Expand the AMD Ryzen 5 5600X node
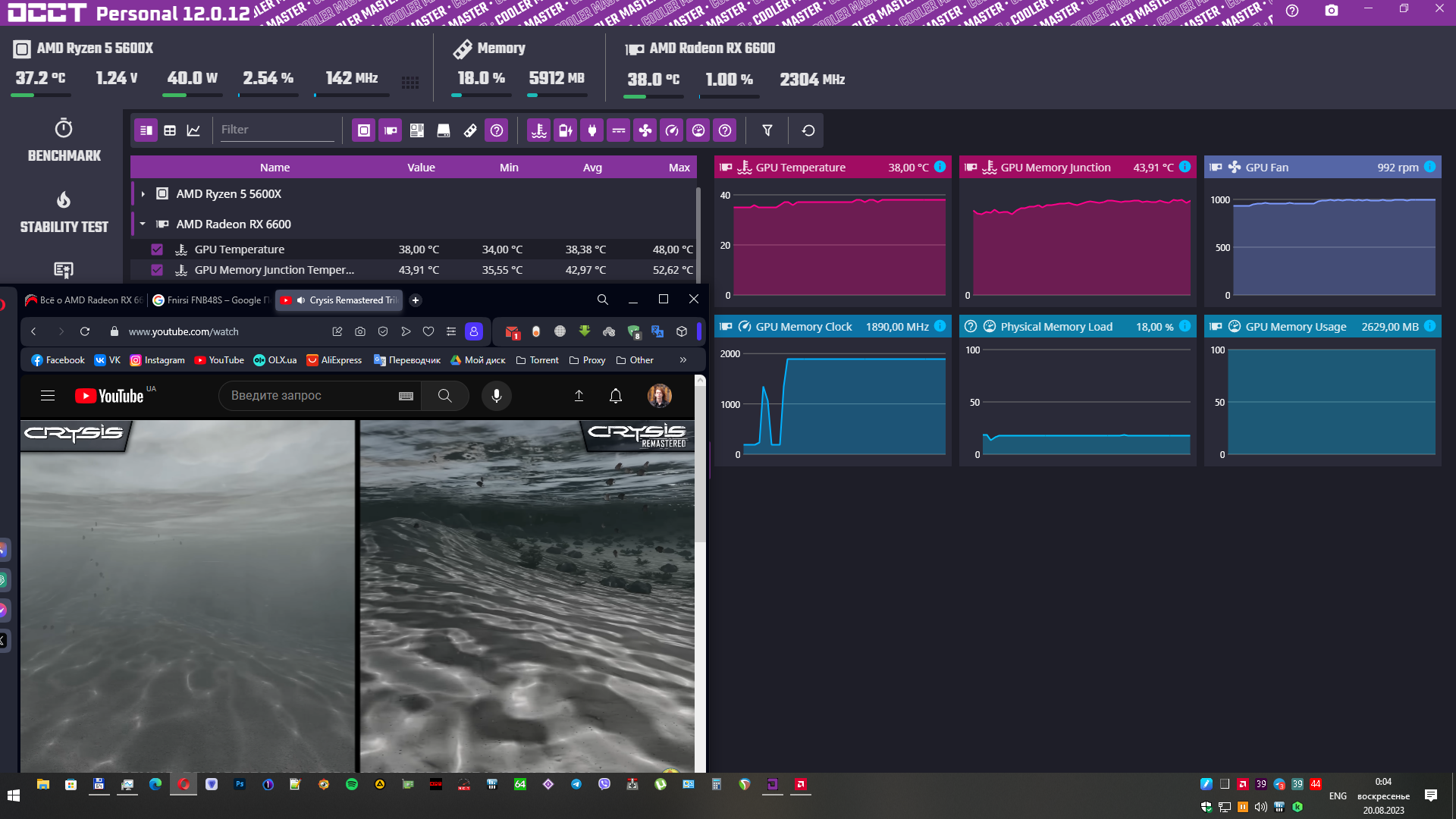 pos(143,194)
